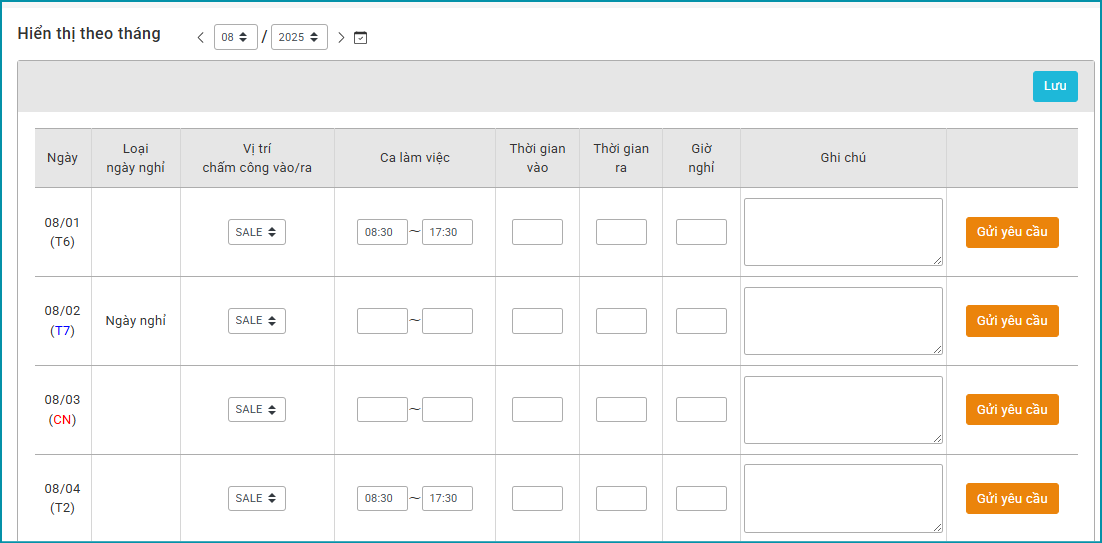Go to next month arrow

coord(341,38)
